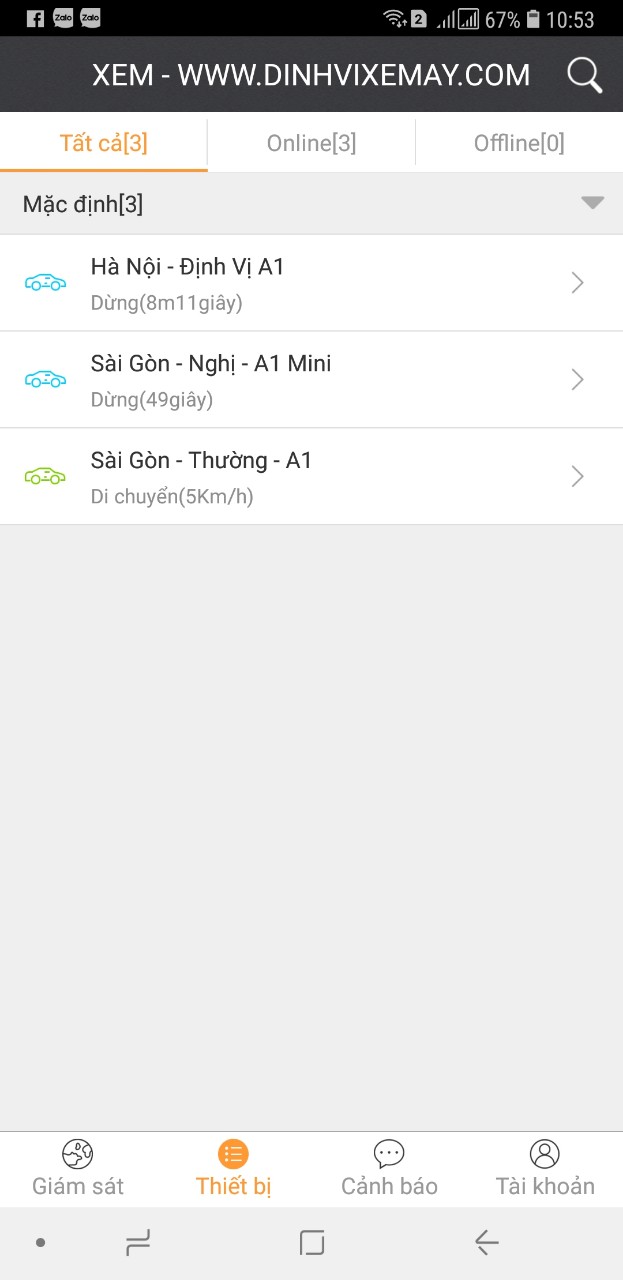Tap the green car icon for Sài Gòn - Thường
623x1280 pixels.
[x=45, y=476]
